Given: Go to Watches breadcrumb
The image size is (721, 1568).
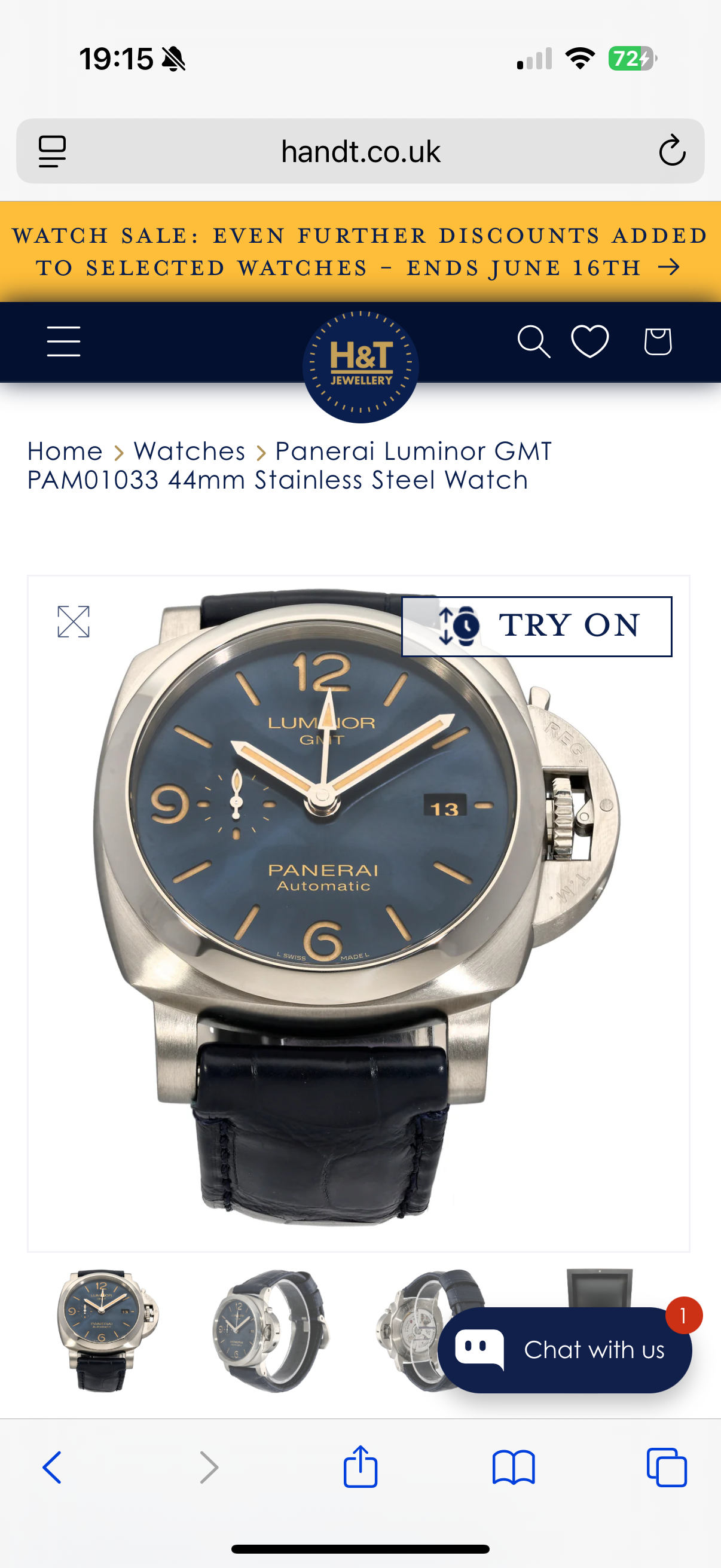Looking at the screenshot, I should click(190, 451).
